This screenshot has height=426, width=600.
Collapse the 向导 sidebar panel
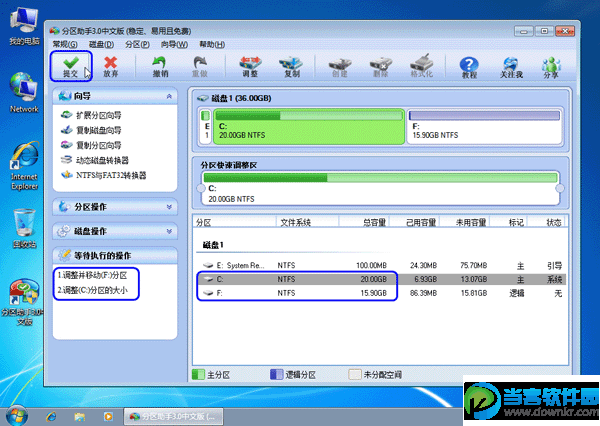click(x=169, y=96)
